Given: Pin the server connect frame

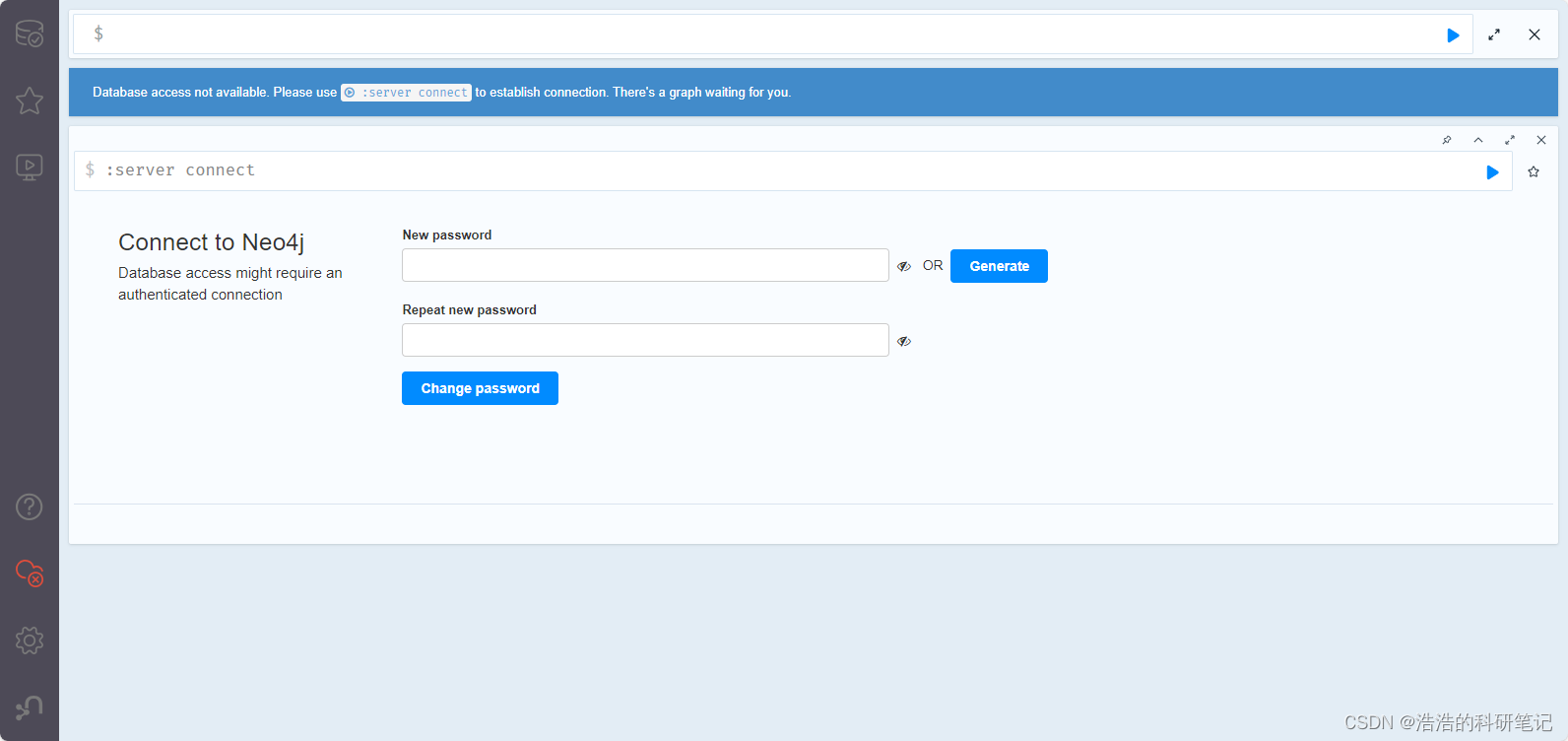Looking at the screenshot, I should 1447,140.
